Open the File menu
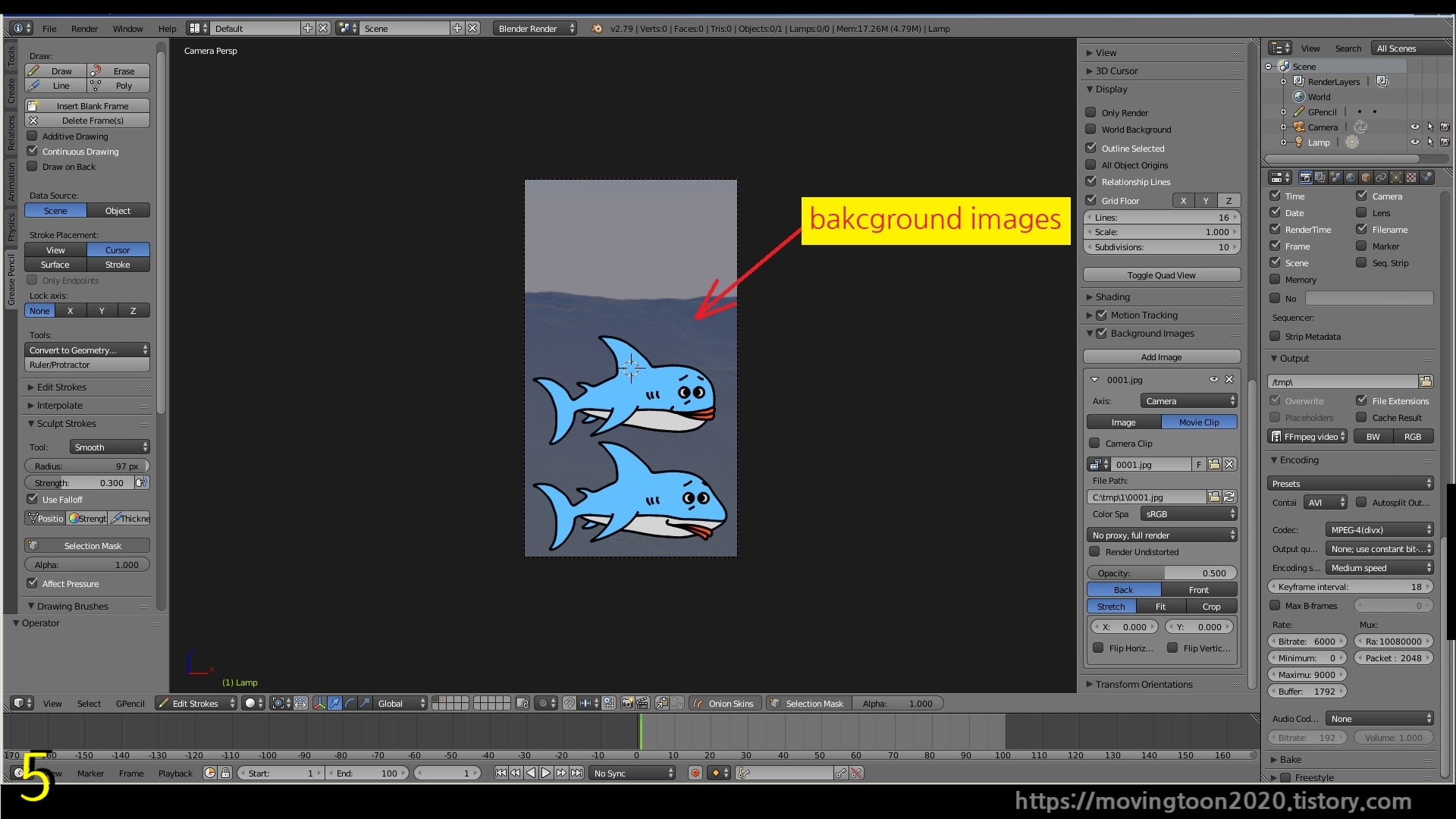Viewport: 1456px width, 819px height. click(x=49, y=28)
